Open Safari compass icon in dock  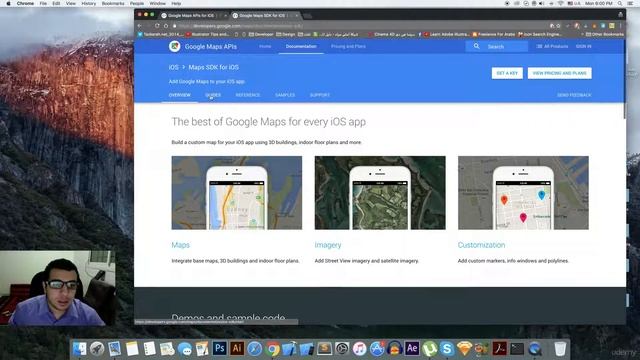pyautogui.click(x=254, y=349)
